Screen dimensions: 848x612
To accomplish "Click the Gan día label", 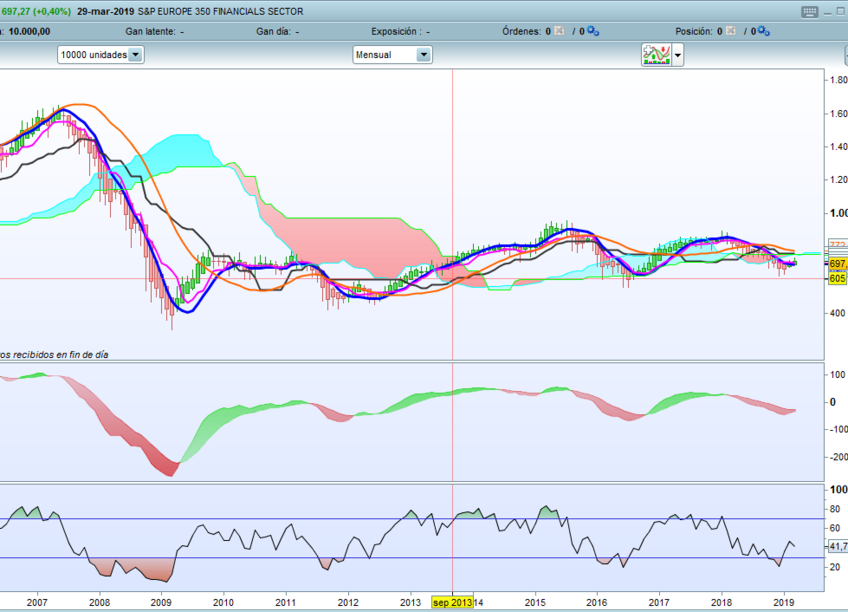I will click(x=273, y=31).
